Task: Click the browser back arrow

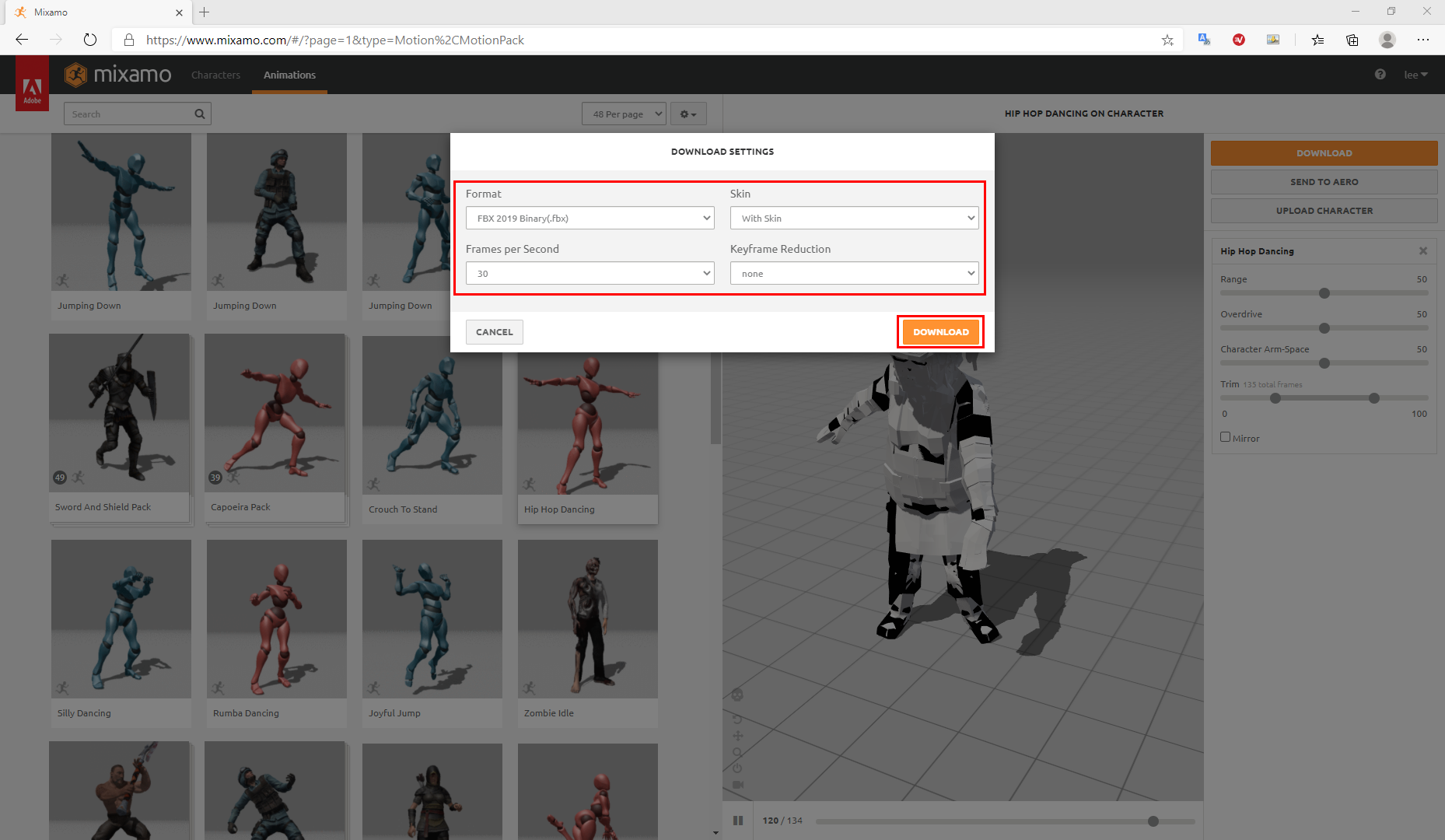Action: coord(22,40)
